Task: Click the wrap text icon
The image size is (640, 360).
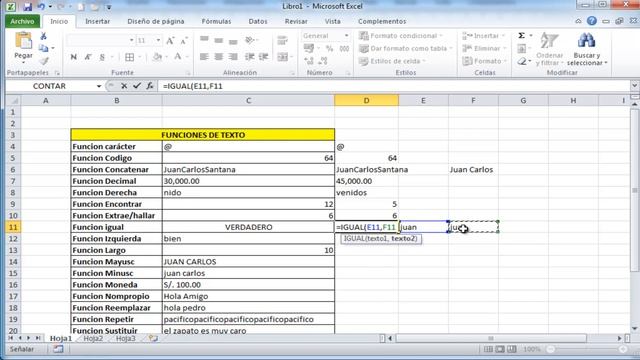Action: tap(282, 40)
